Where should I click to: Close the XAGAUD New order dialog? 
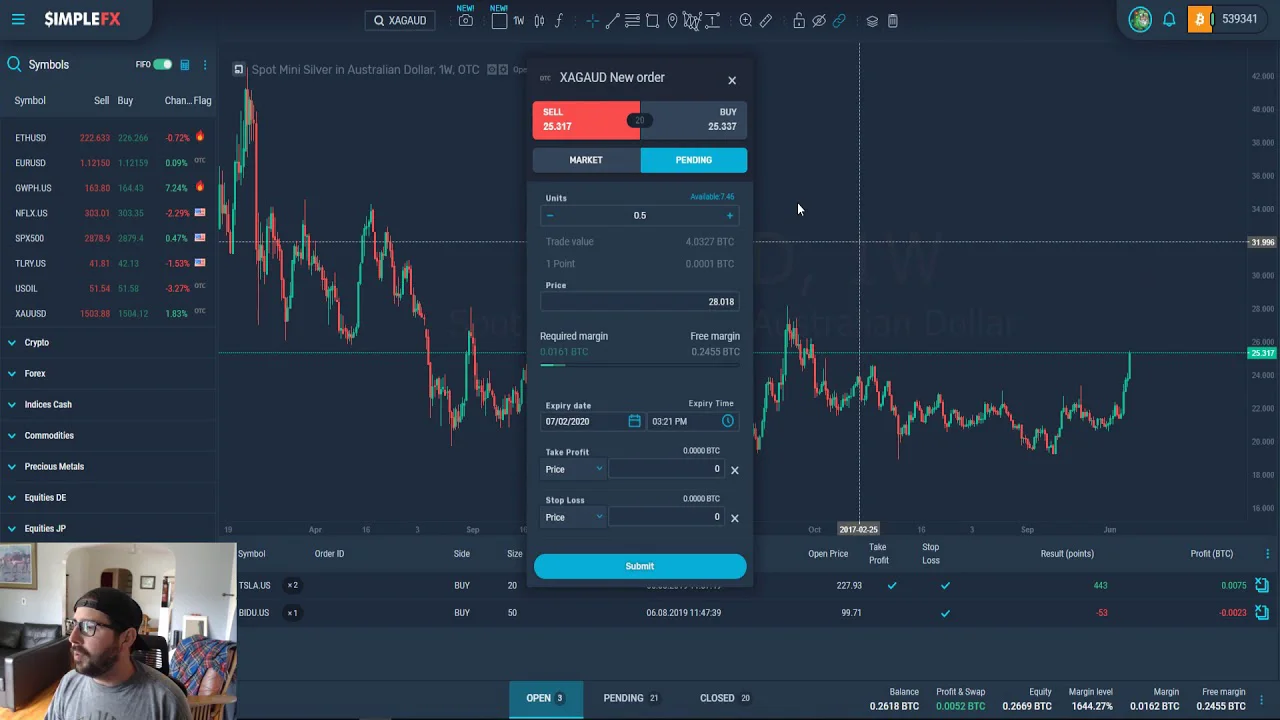732,80
